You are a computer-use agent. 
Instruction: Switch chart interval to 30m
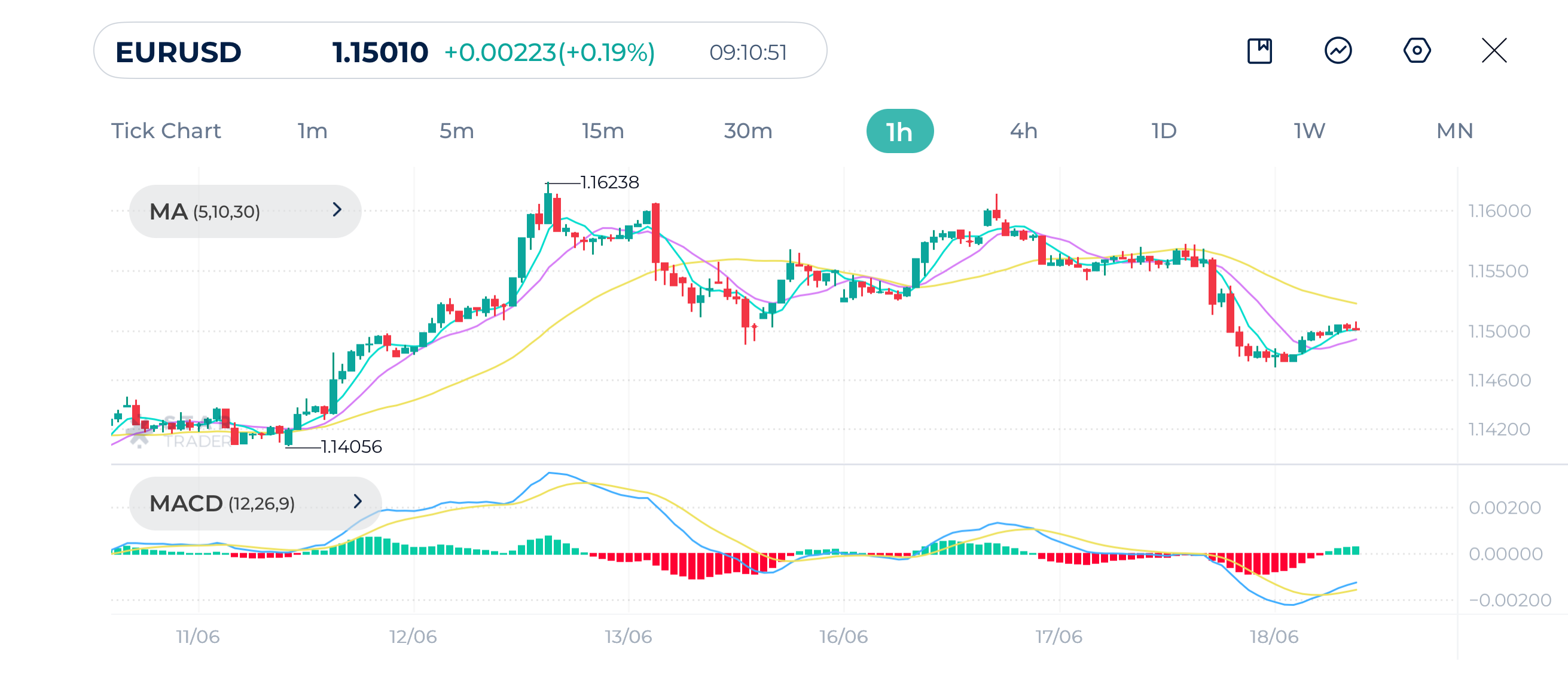[x=748, y=130]
